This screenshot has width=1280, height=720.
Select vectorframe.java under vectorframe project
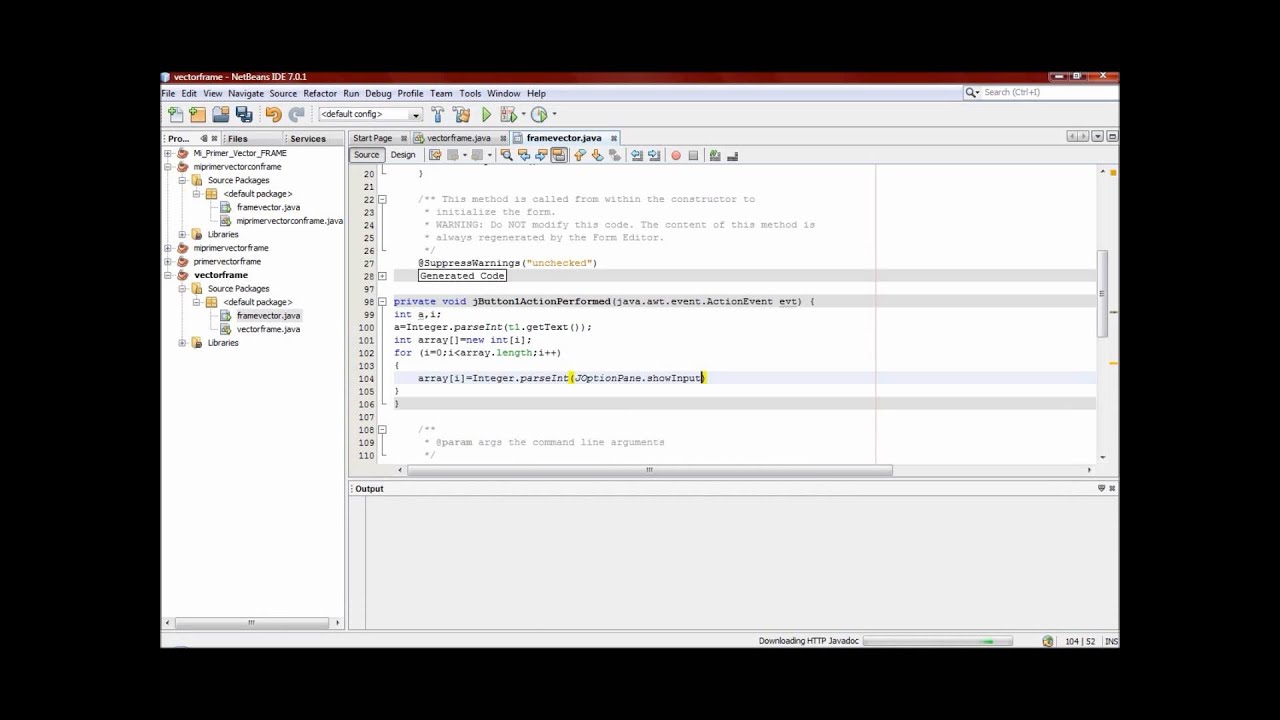click(x=268, y=329)
